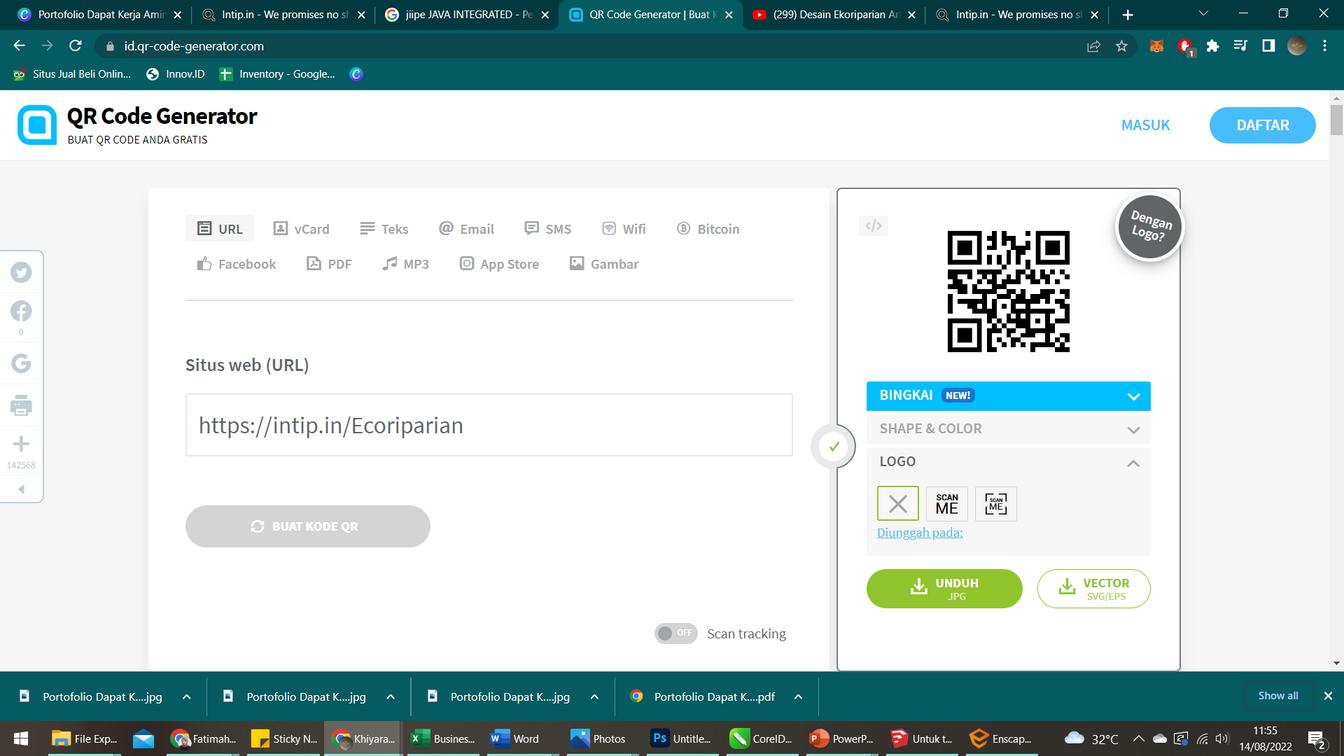Toggle the Scan tracking switch
The image size is (1344, 756).
(x=676, y=633)
